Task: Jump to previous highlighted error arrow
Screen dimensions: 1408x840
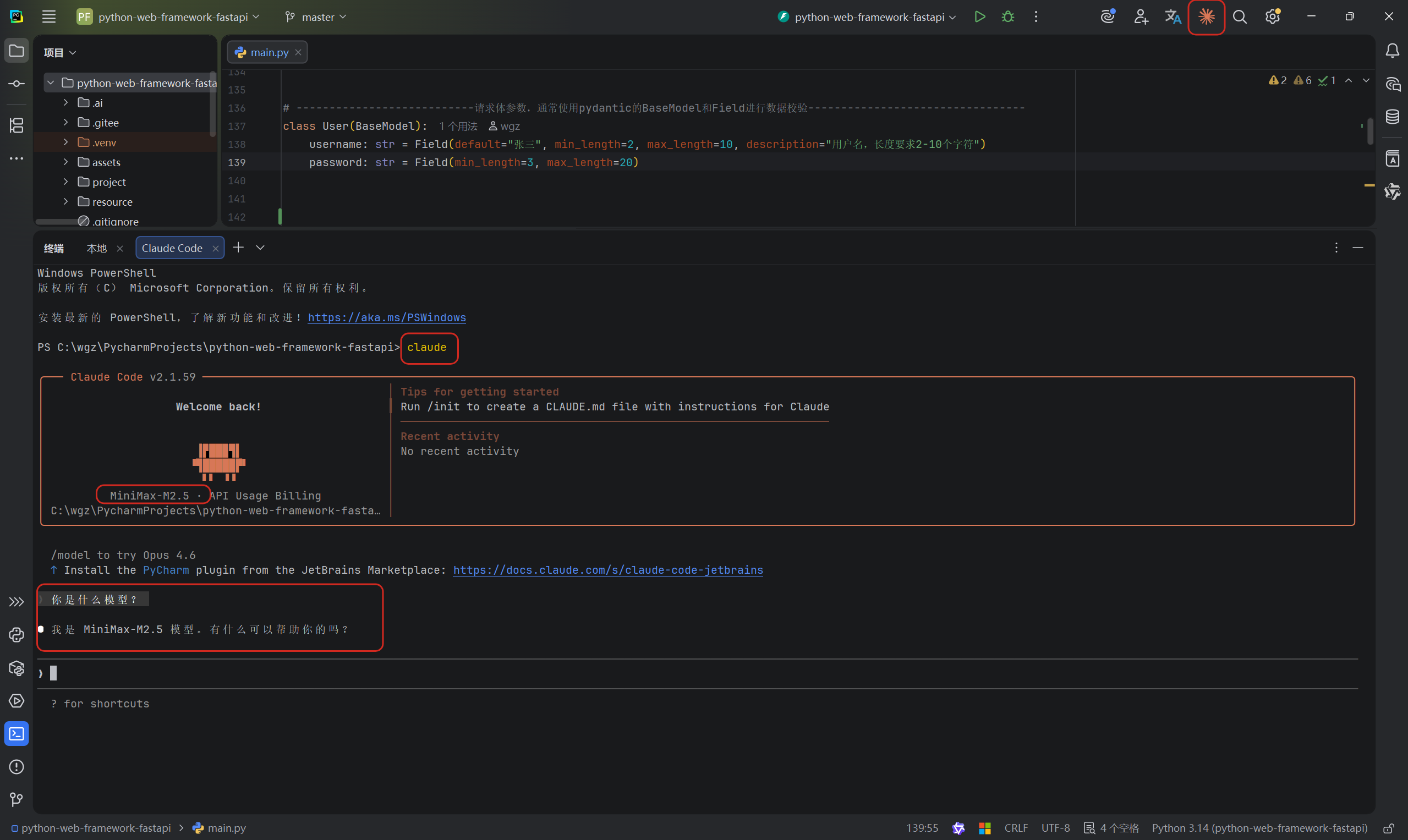Action: pyautogui.click(x=1349, y=80)
